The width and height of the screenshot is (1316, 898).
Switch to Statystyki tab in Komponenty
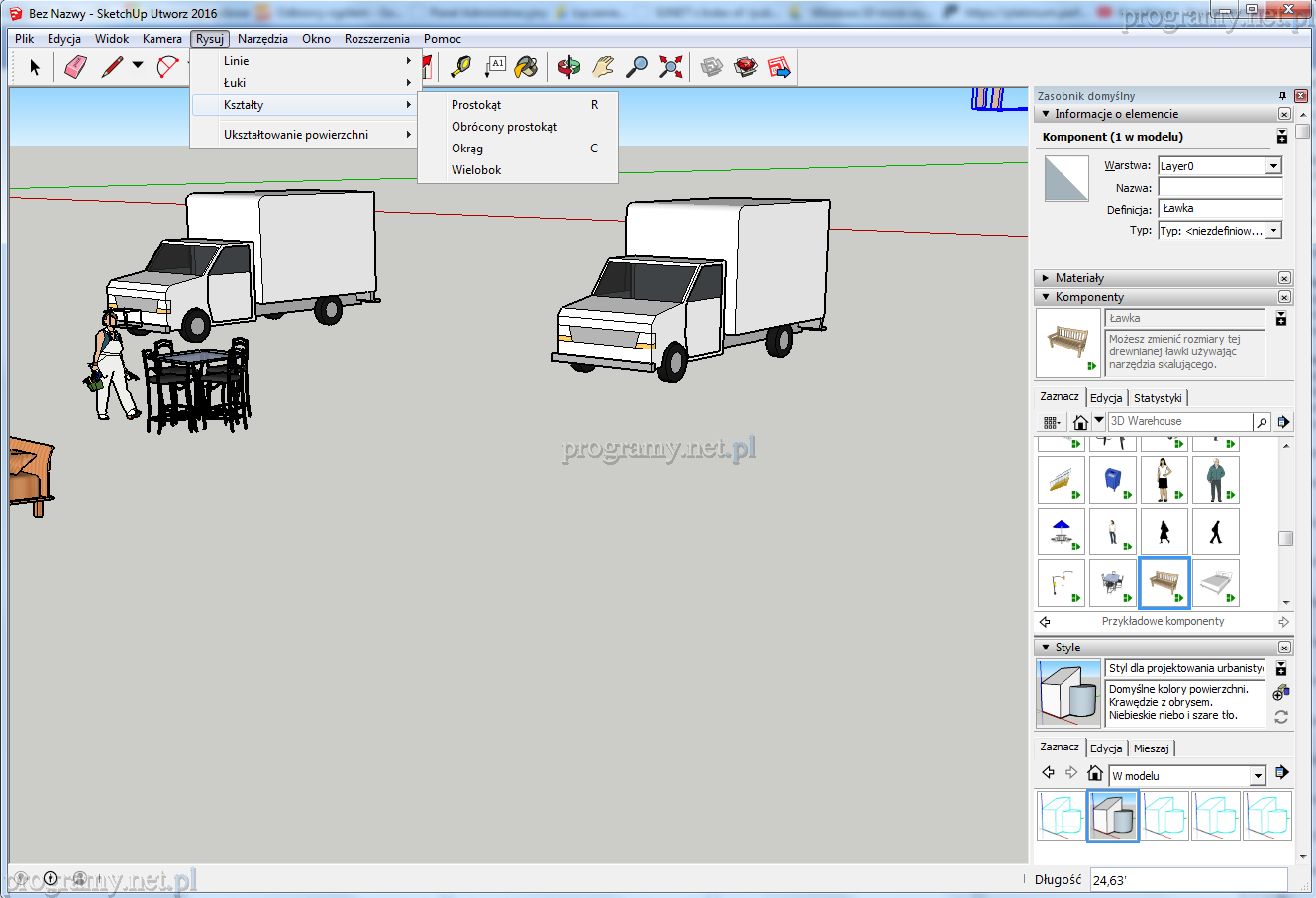tap(1158, 398)
